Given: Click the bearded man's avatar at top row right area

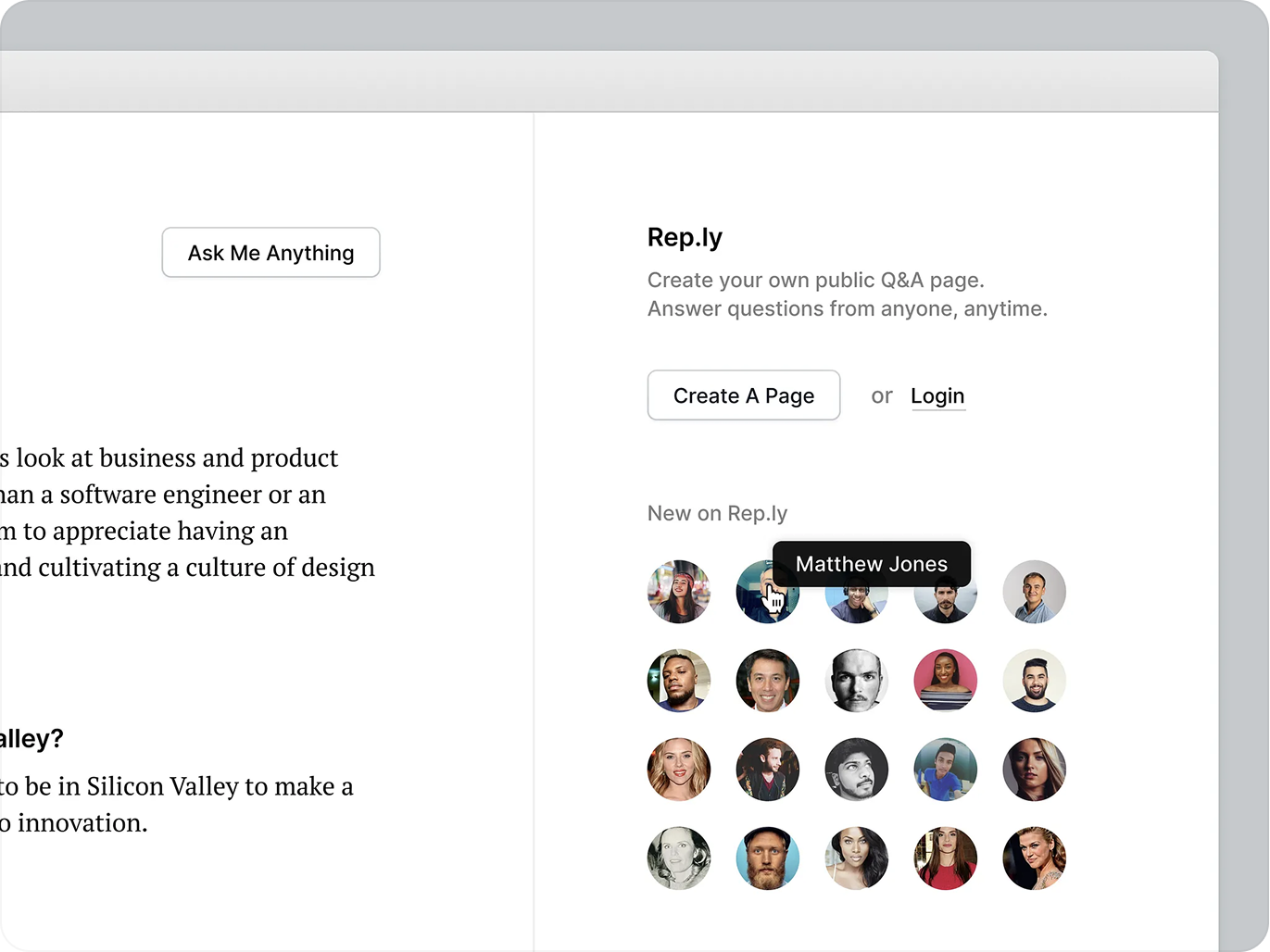Looking at the screenshot, I should tap(946, 592).
